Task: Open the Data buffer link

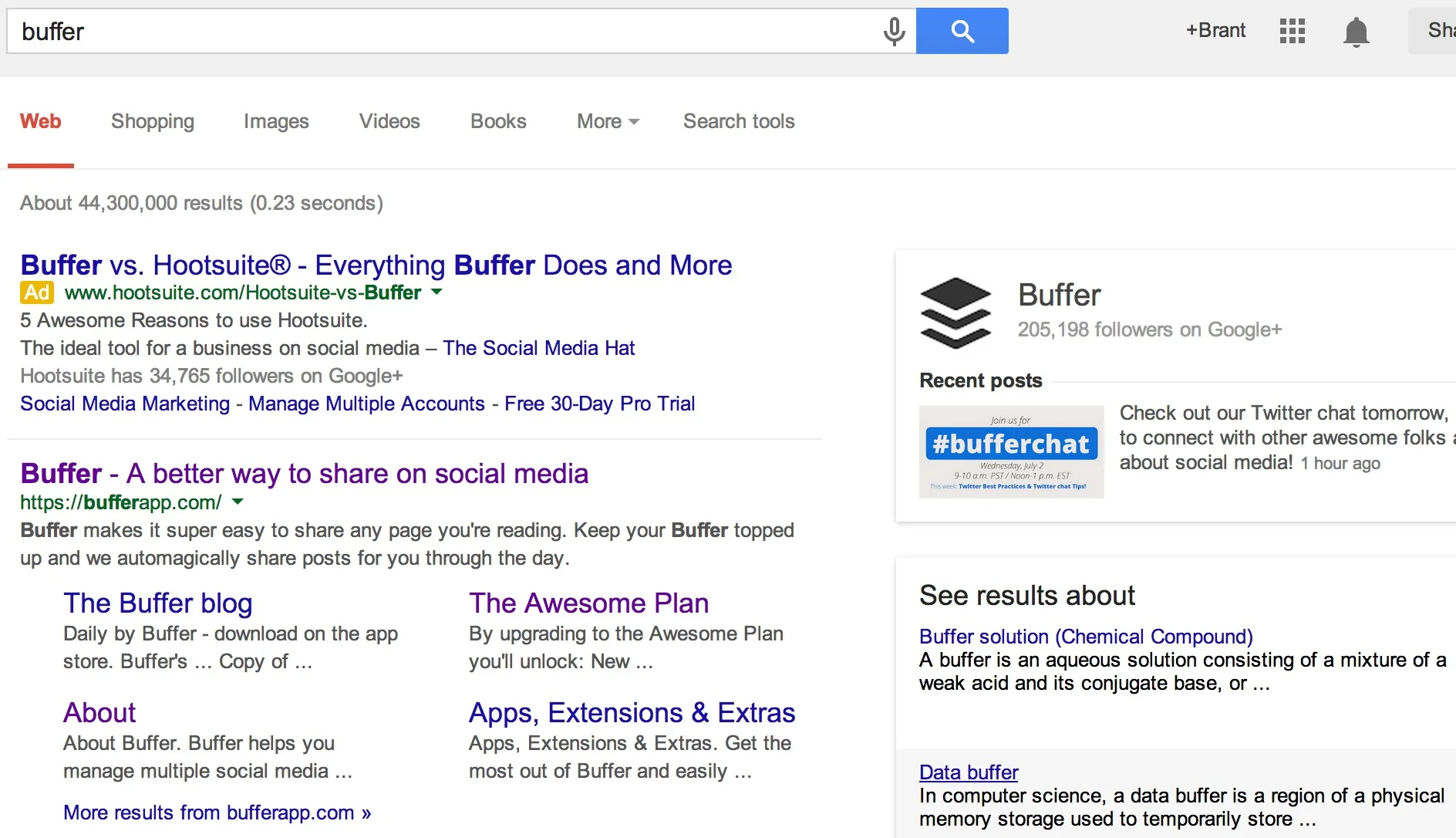Action: [x=969, y=772]
